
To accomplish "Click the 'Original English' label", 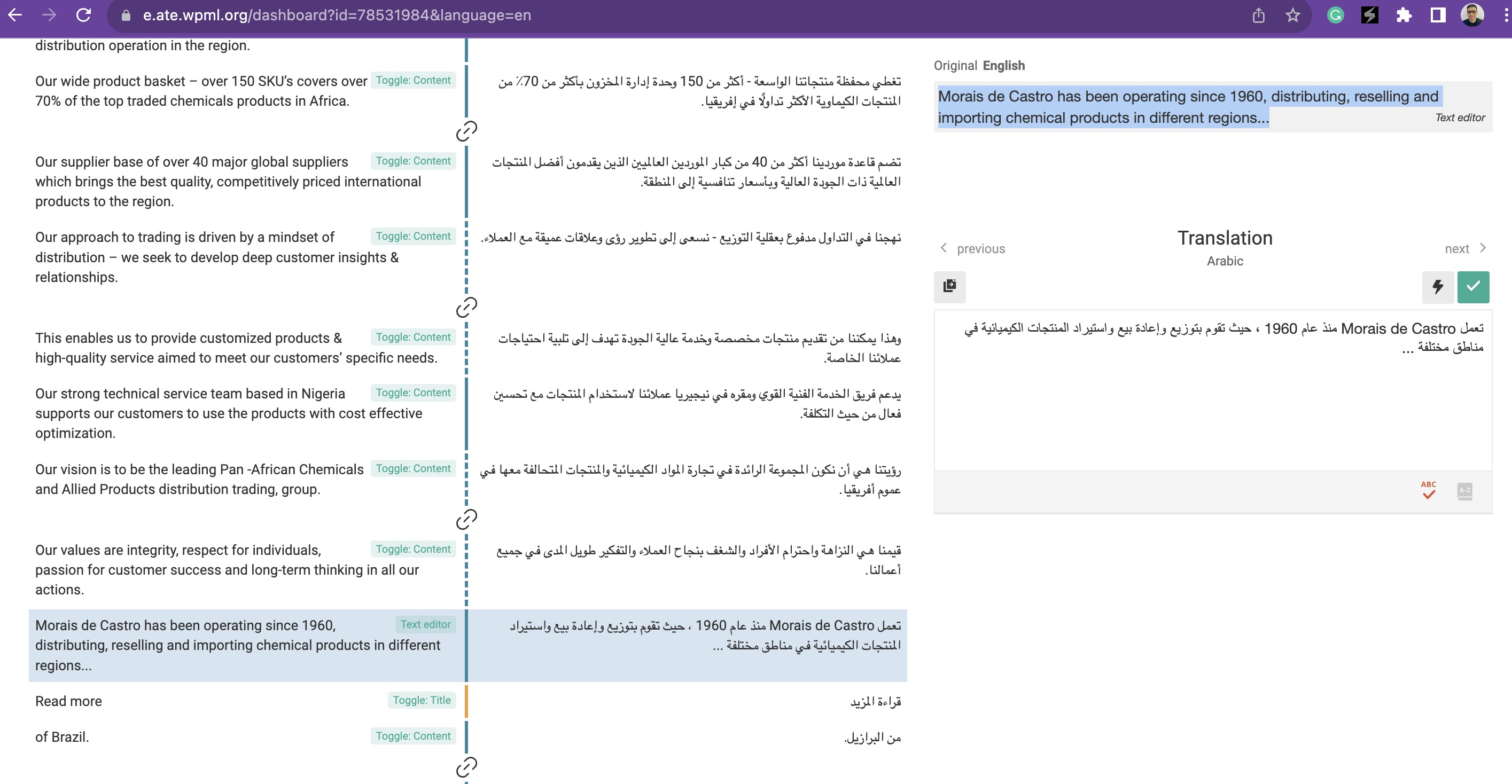I will tap(979, 65).
